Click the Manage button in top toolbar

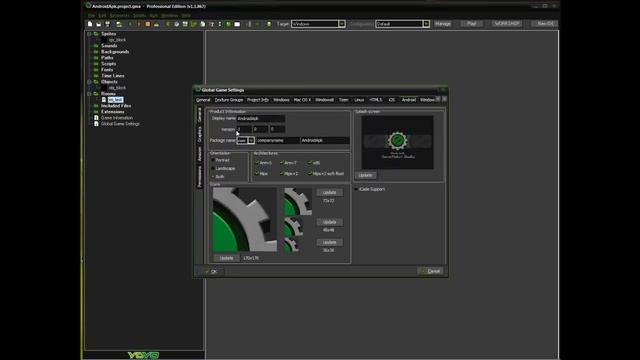point(443,24)
